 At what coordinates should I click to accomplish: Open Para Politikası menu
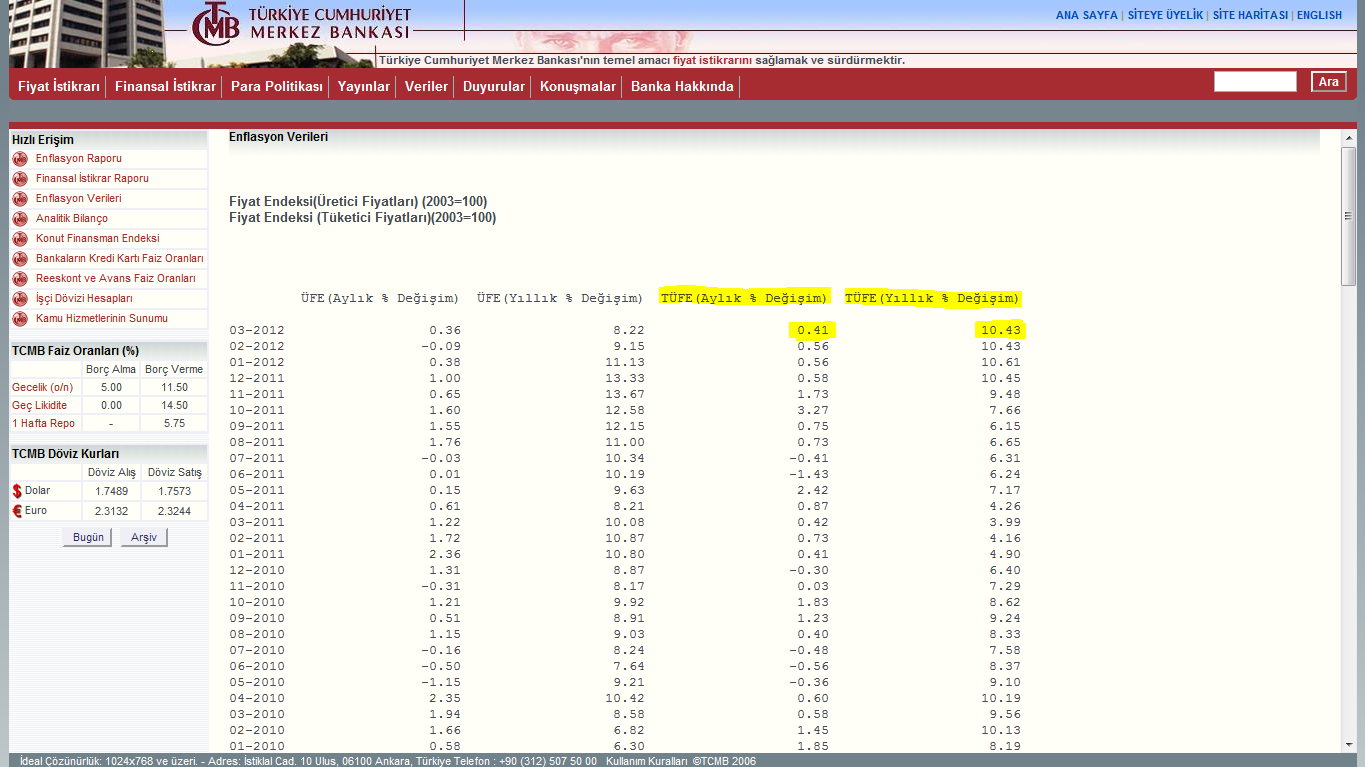(x=277, y=87)
